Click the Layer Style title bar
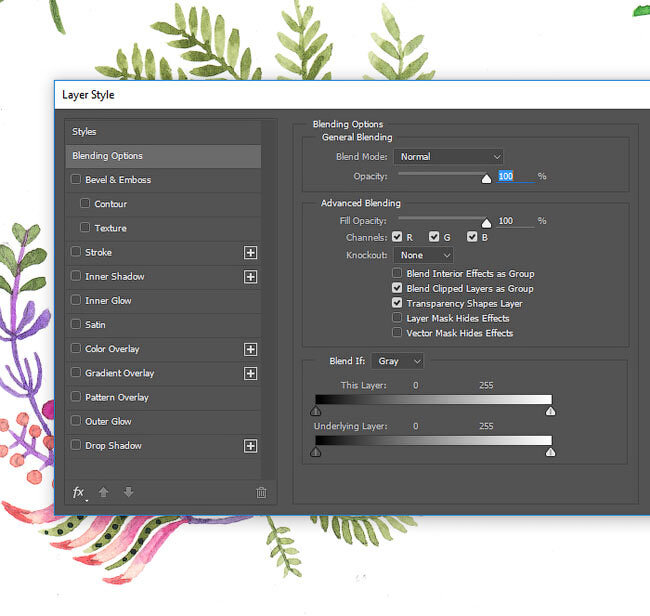650x616 pixels. pyautogui.click(x=352, y=95)
